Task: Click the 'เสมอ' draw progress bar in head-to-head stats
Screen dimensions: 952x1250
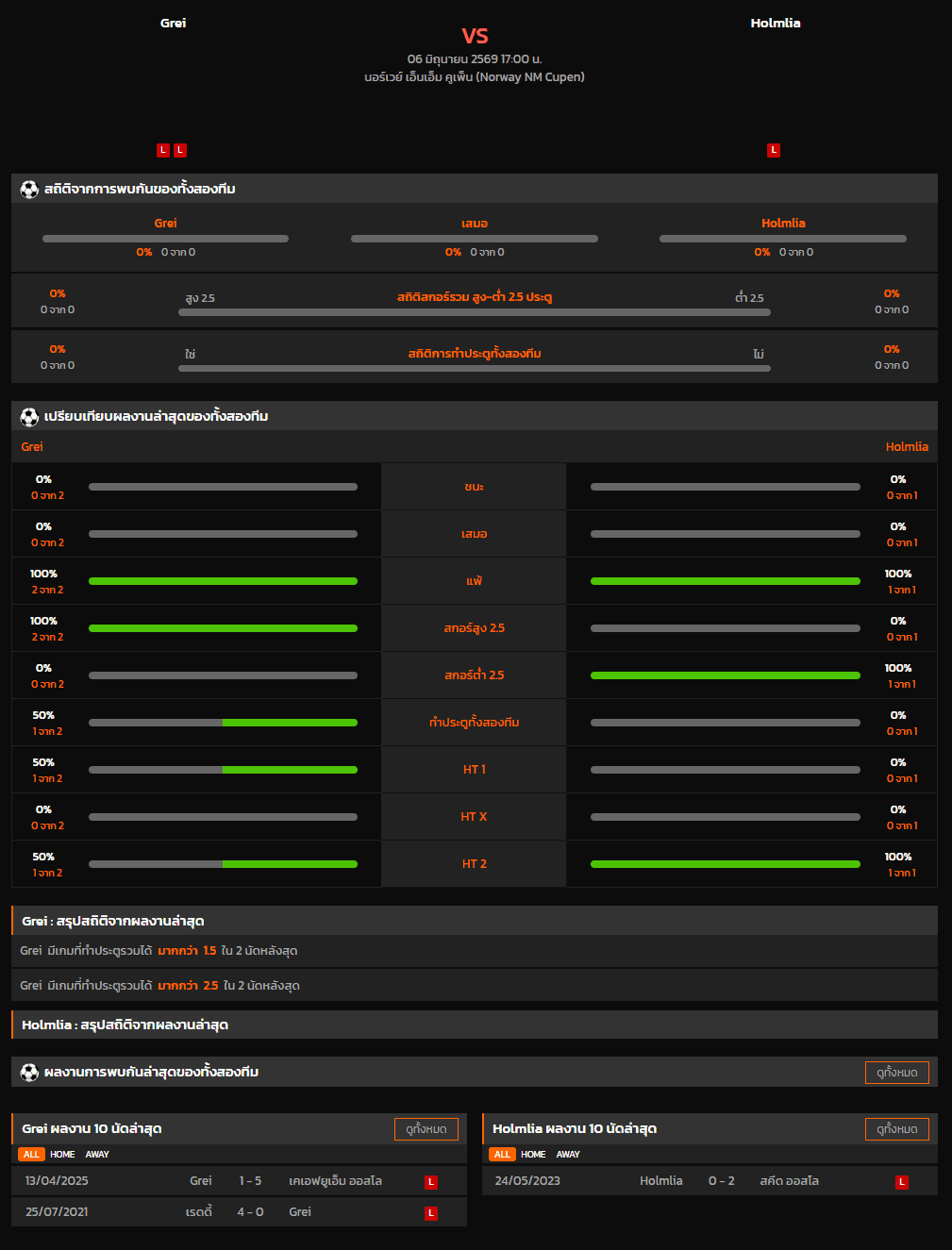Action: (475, 239)
